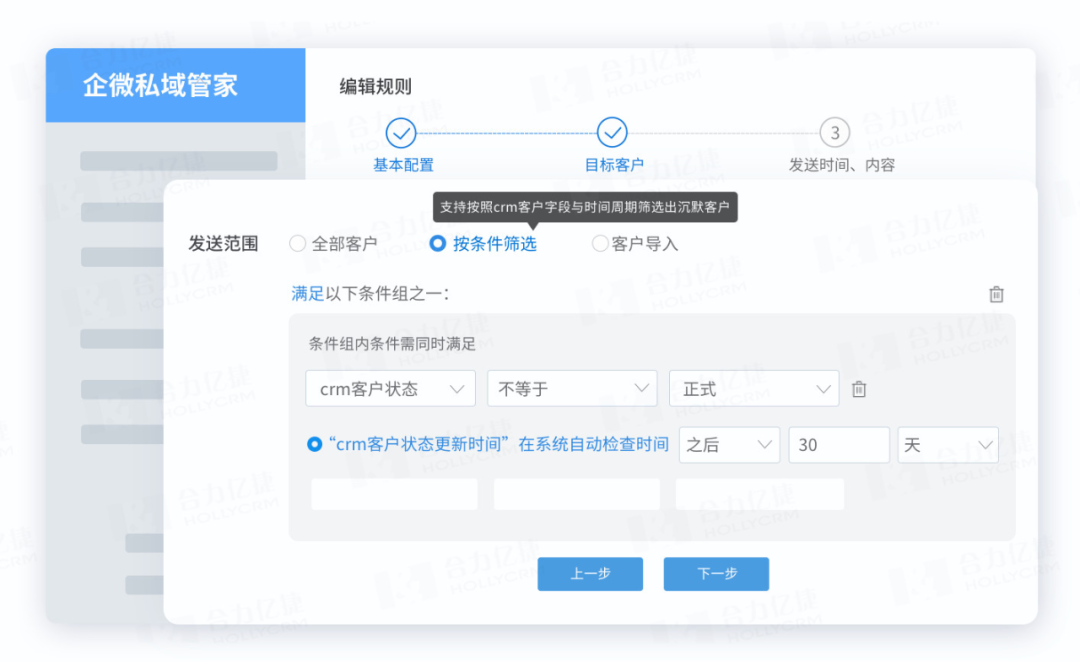Image resolution: width=1080 pixels, height=662 pixels.
Task: Select the 按条件筛选 radio option
Action: pos(438,243)
